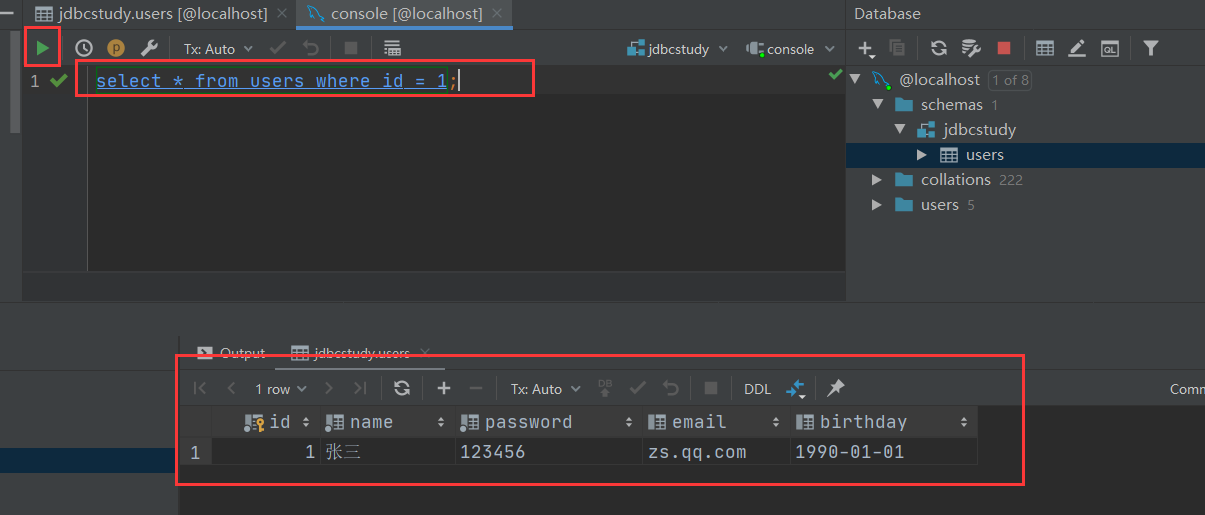The image size is (1205, 515).
Task: Click the red Disconnect stop icon
Action: coord(1004,48)
